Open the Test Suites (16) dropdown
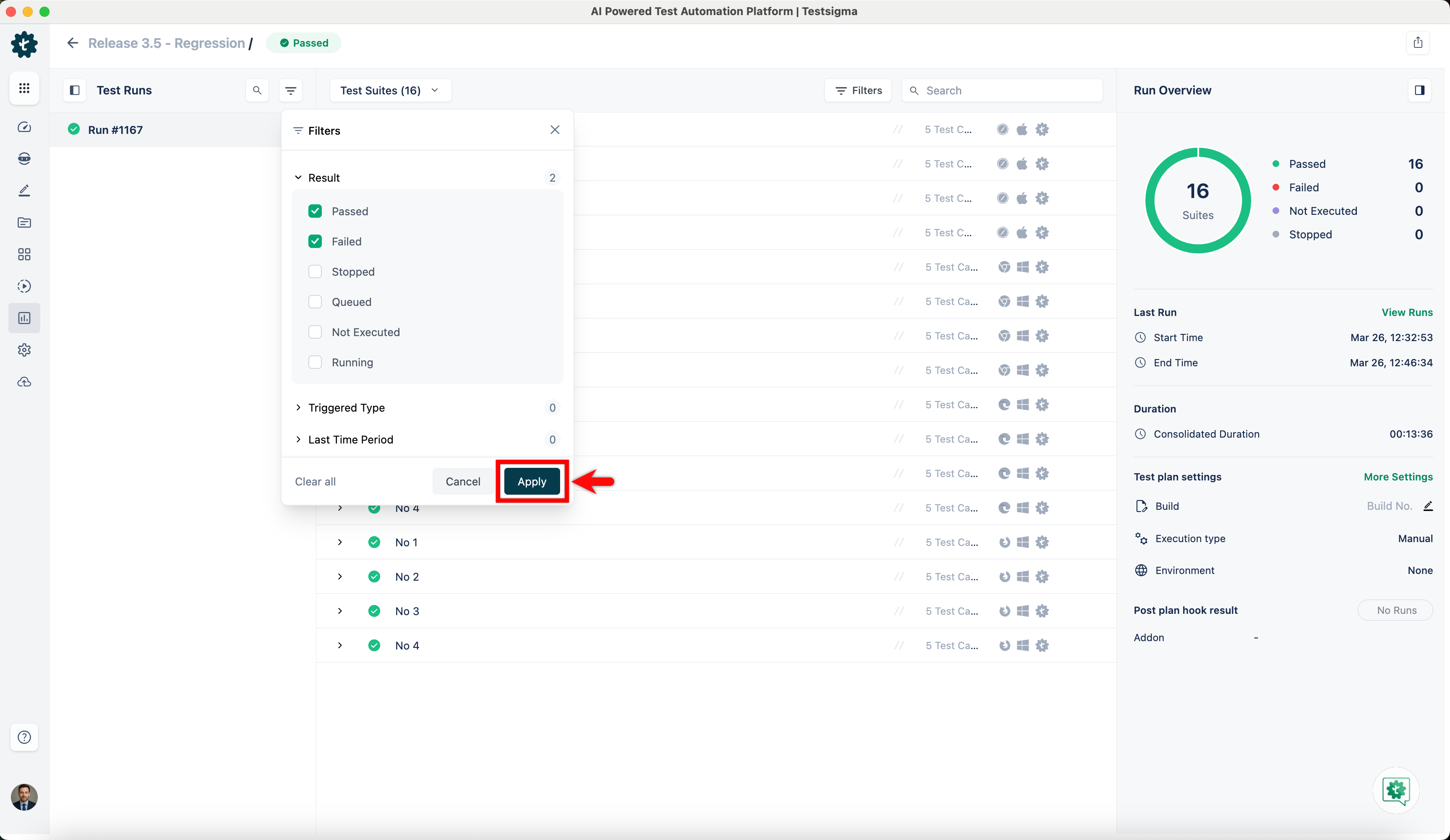Image resolution: width=1450 pixels, height=840 pixels. [x=389, y=90]
